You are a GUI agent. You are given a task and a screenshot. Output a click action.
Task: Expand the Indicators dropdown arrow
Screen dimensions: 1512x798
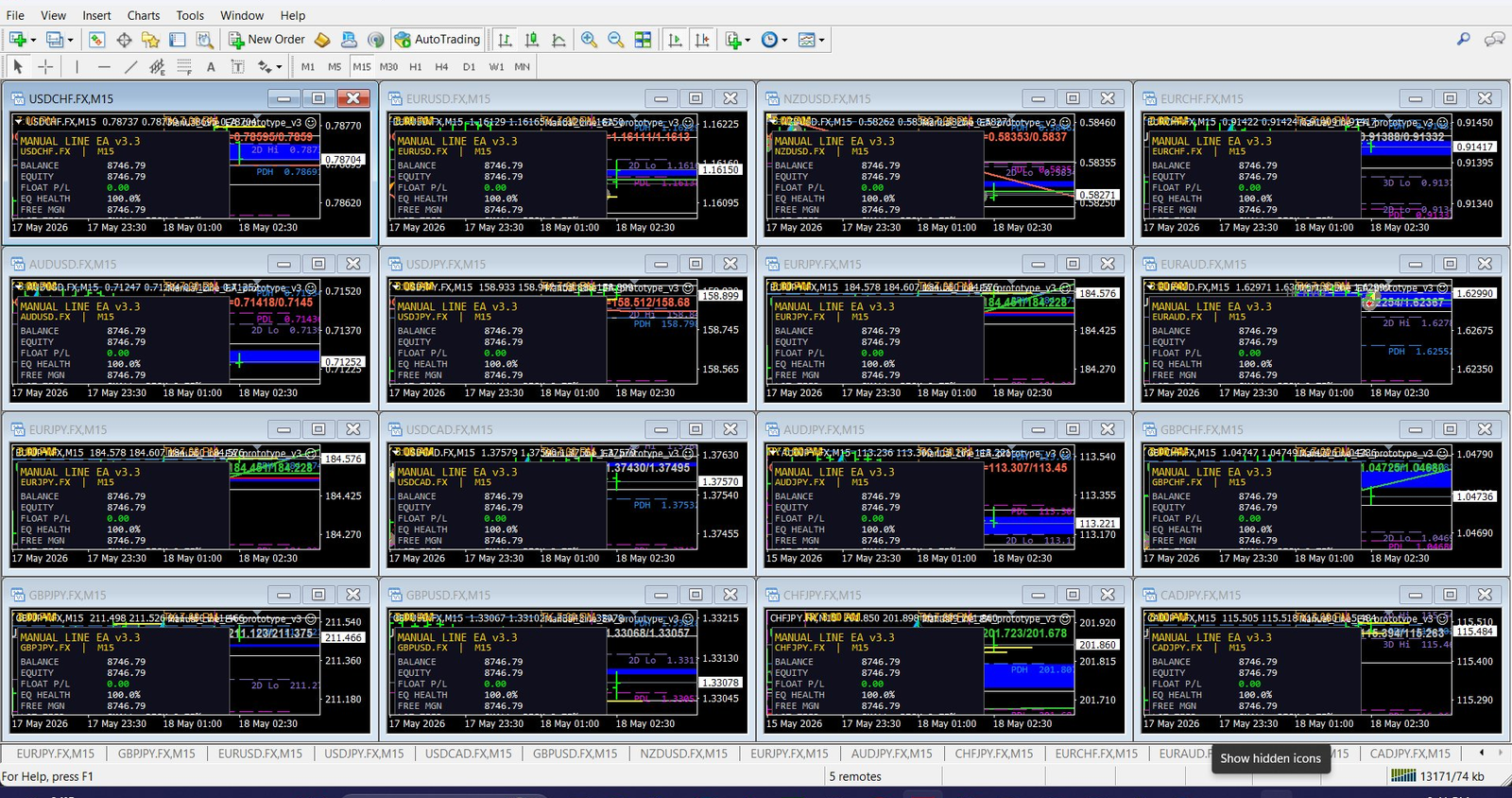point(747,41)
